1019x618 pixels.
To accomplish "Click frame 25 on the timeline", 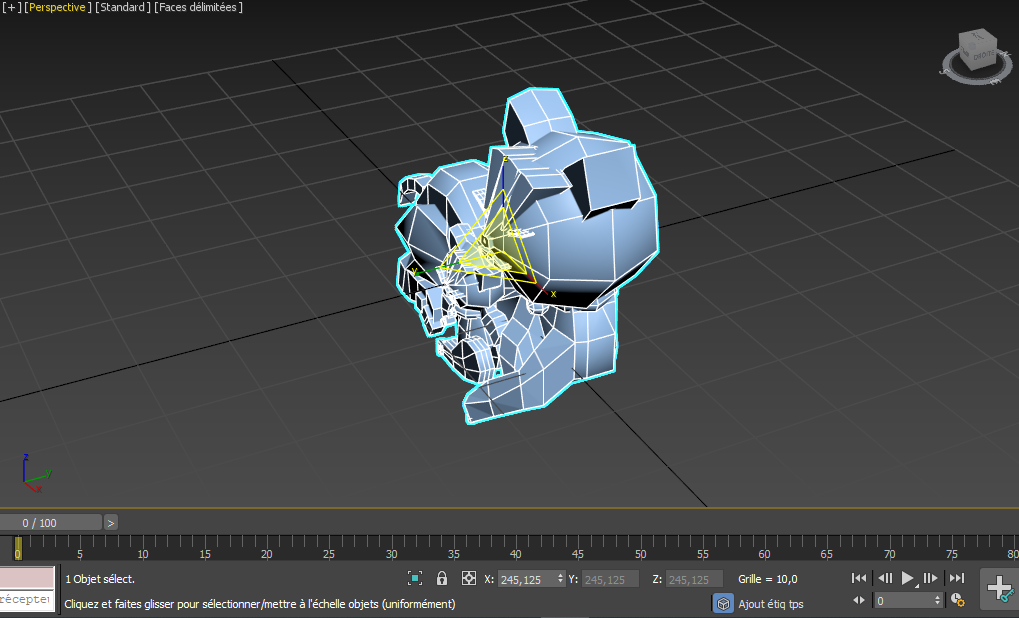I will 329,554.
